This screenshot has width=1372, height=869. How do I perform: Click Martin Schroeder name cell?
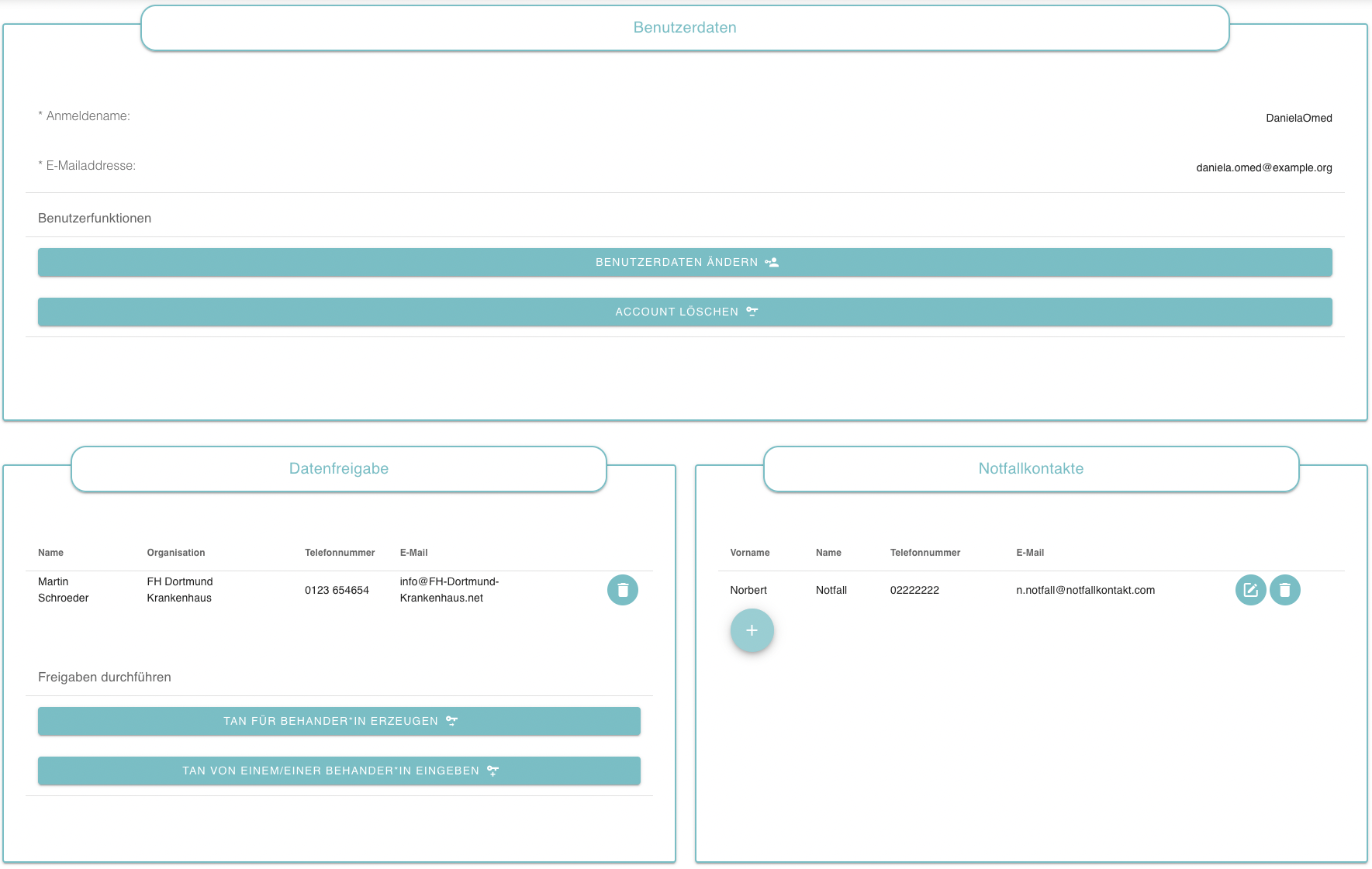64,590
